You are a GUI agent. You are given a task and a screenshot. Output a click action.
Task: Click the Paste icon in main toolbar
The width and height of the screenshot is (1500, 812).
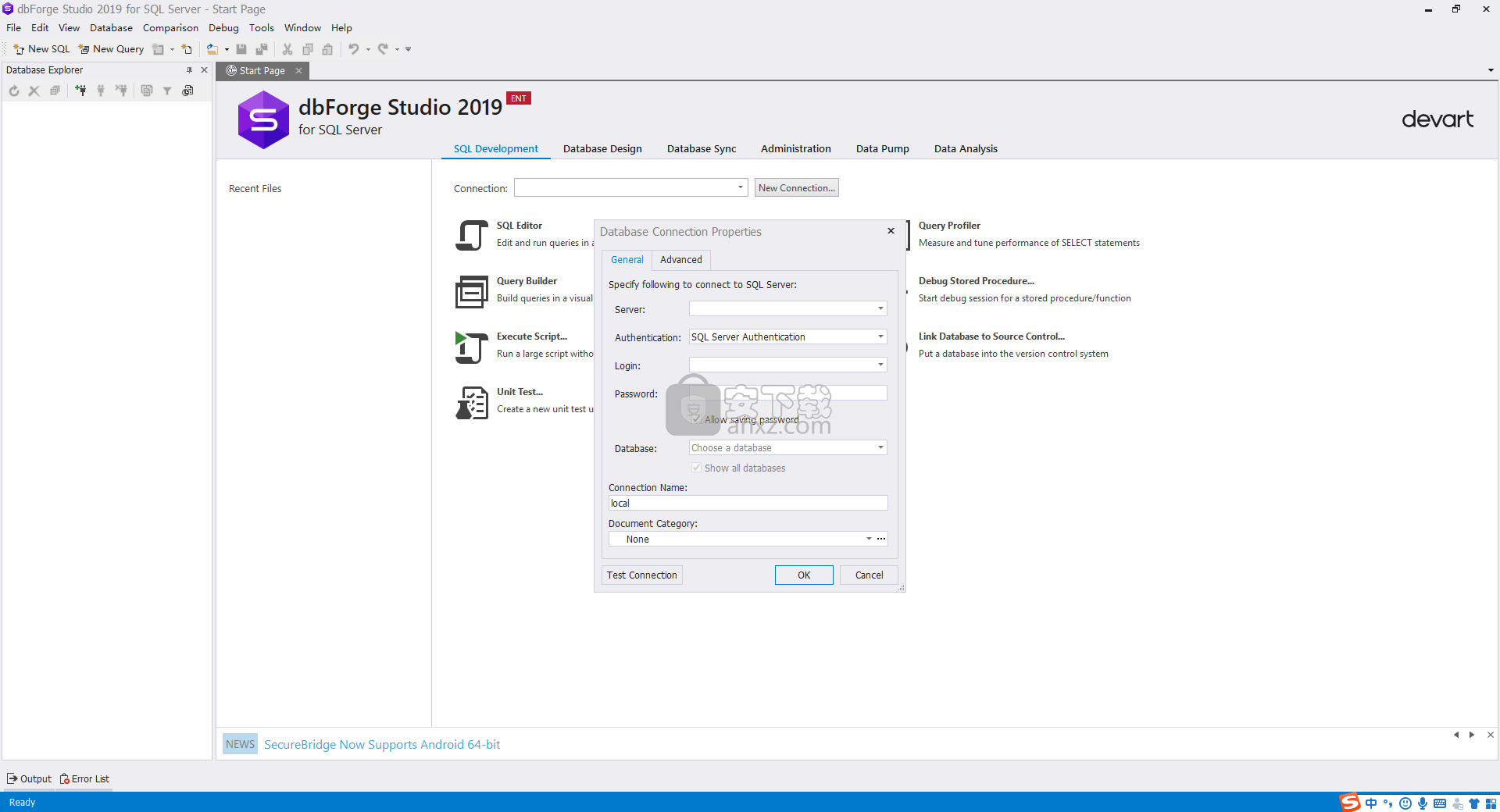[x=327, y=49]
